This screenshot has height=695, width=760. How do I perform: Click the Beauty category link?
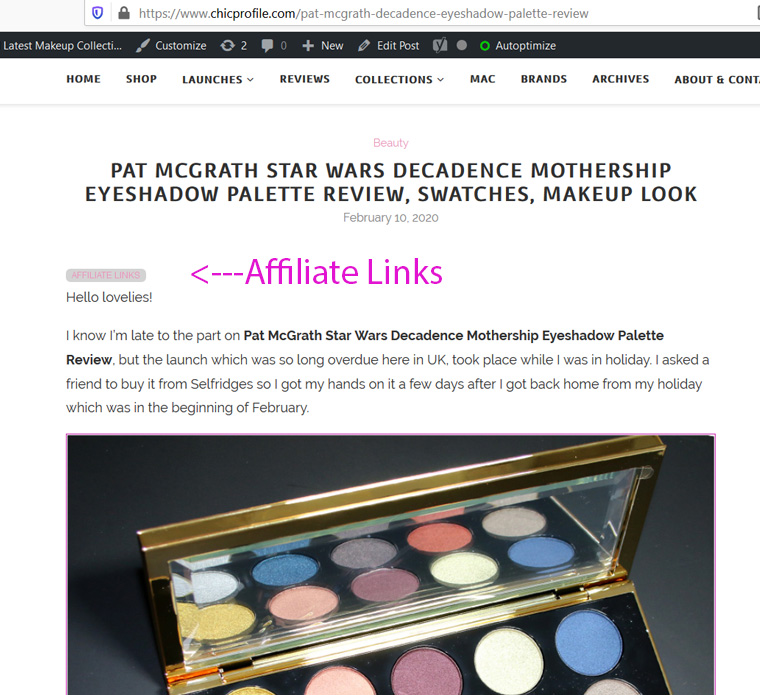tap(391, 143)
